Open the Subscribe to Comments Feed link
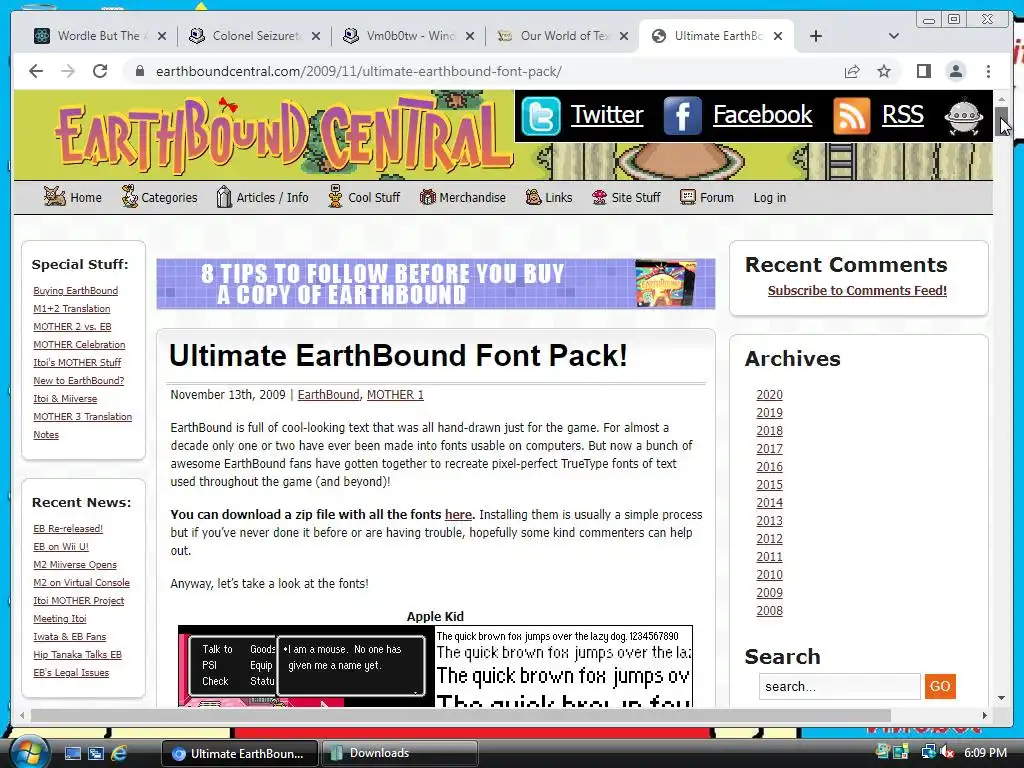This screenshot has height=768, width=1024. [857, 291]
